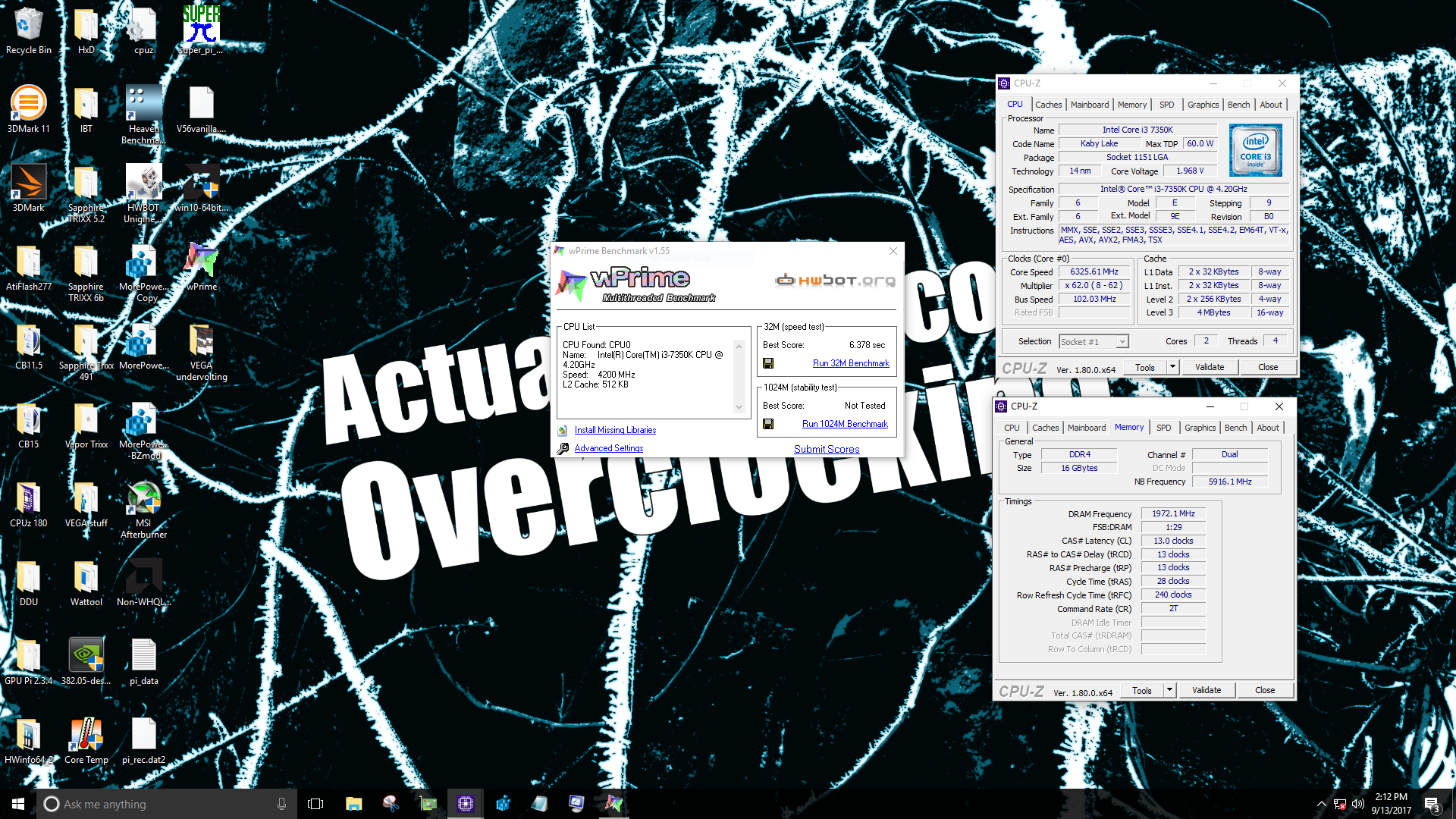Click Tools button in lower CPU-Z
This screenshot has height=819, width=1456.
[1142, 690]
